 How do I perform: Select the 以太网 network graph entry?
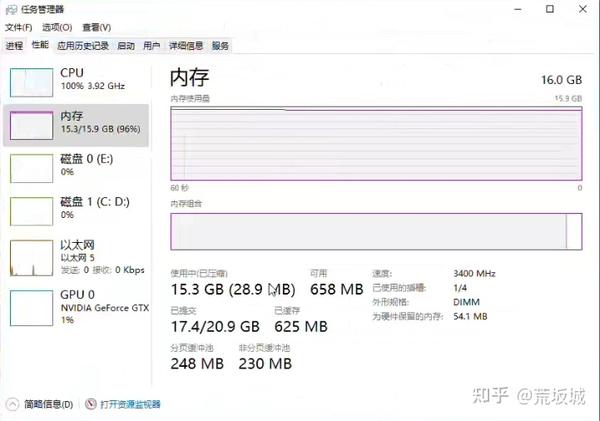[76, 258]
